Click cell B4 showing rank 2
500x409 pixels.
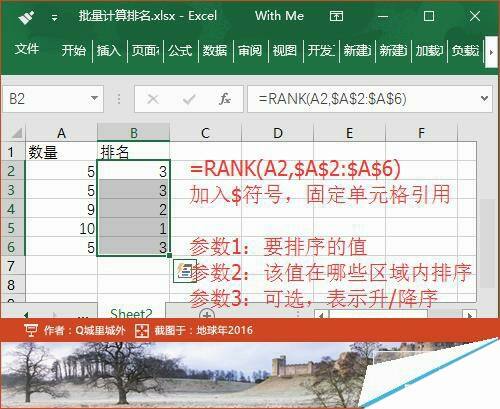click(134, 209)
